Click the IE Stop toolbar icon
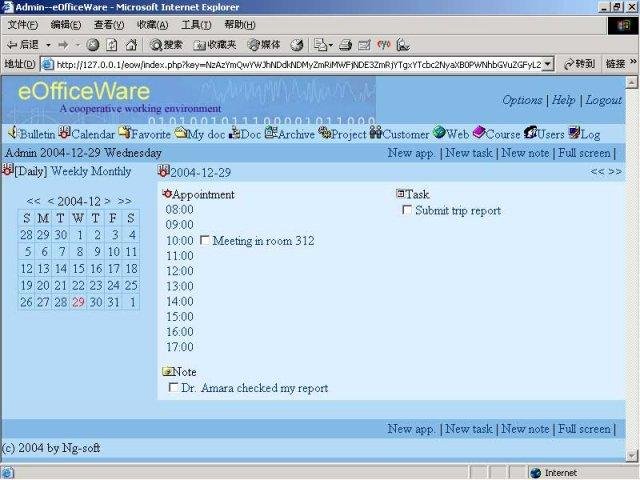The image size is (640, 480). click(x=93, y=45)
